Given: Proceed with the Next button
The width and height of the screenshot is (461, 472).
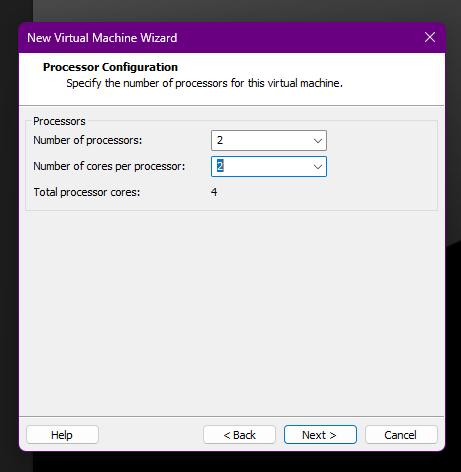Looking at the screenshot, I should click(320, 435).
